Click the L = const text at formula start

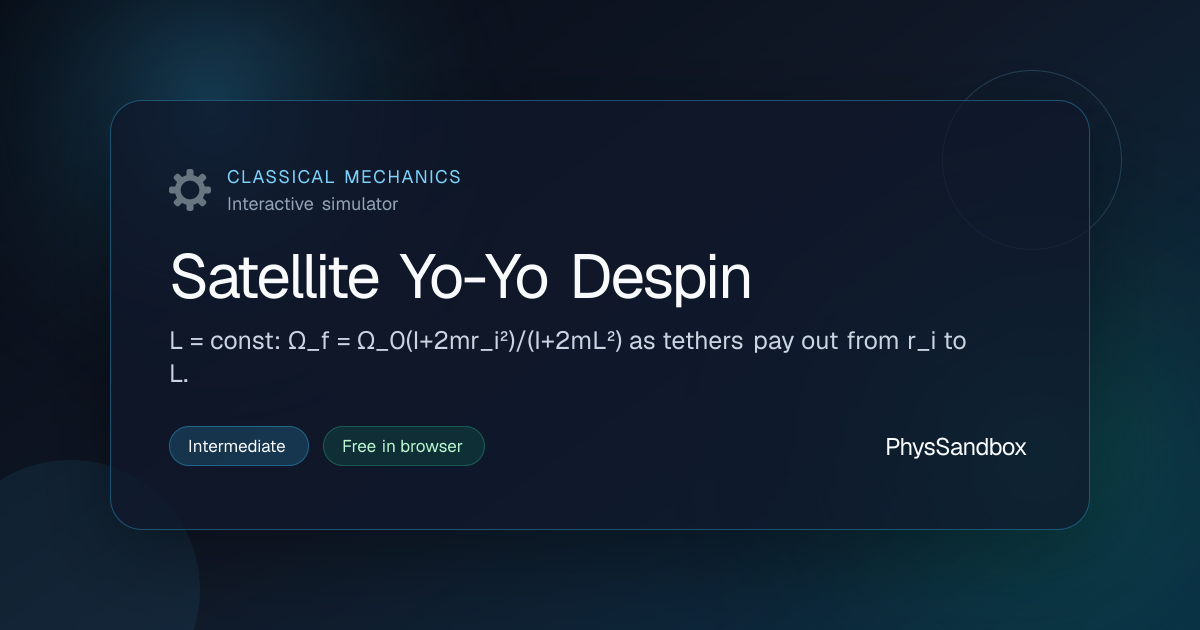pos(223,341)
